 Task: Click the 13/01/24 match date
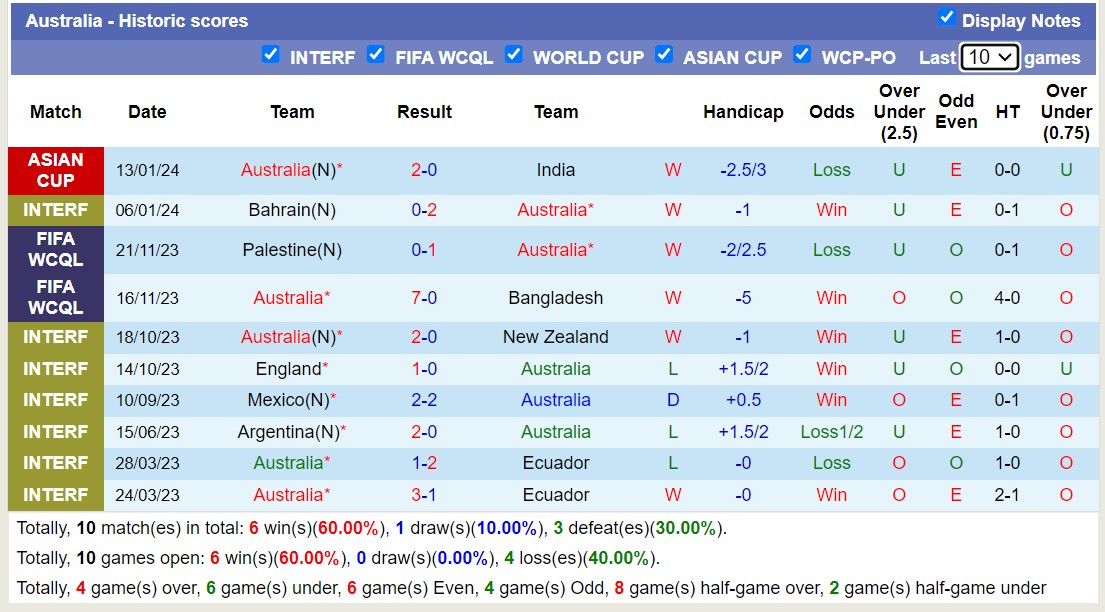point(147,170)
